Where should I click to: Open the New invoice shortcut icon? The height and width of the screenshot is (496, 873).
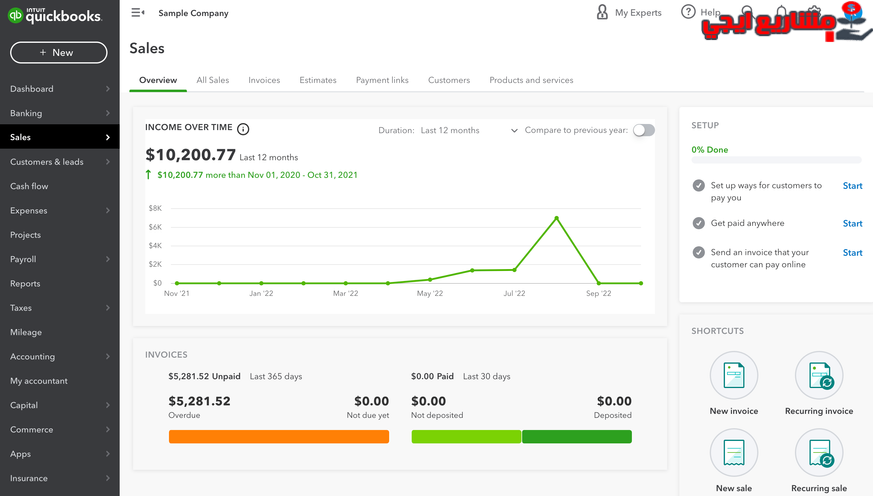tap(734, 375)
